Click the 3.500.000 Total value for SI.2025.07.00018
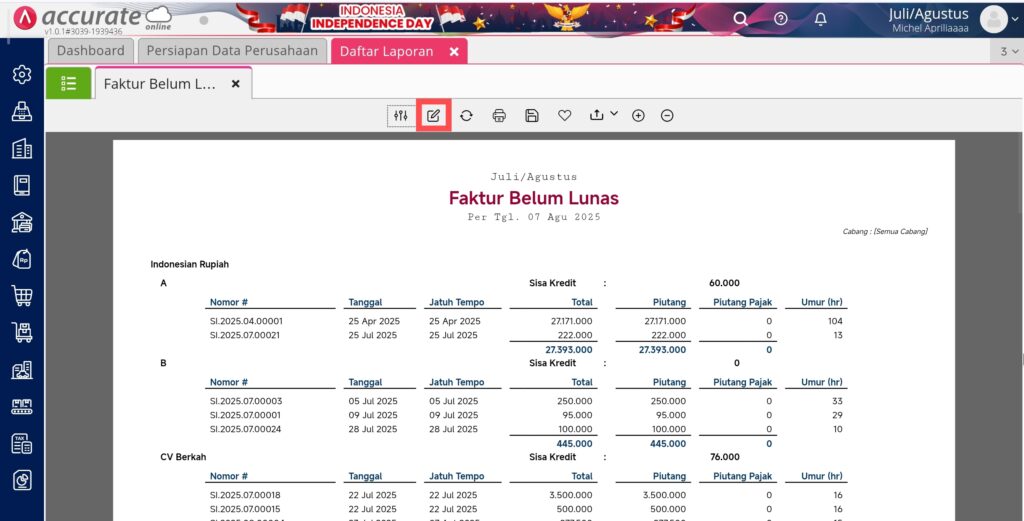1024x521 pixels. coord(571,495)
